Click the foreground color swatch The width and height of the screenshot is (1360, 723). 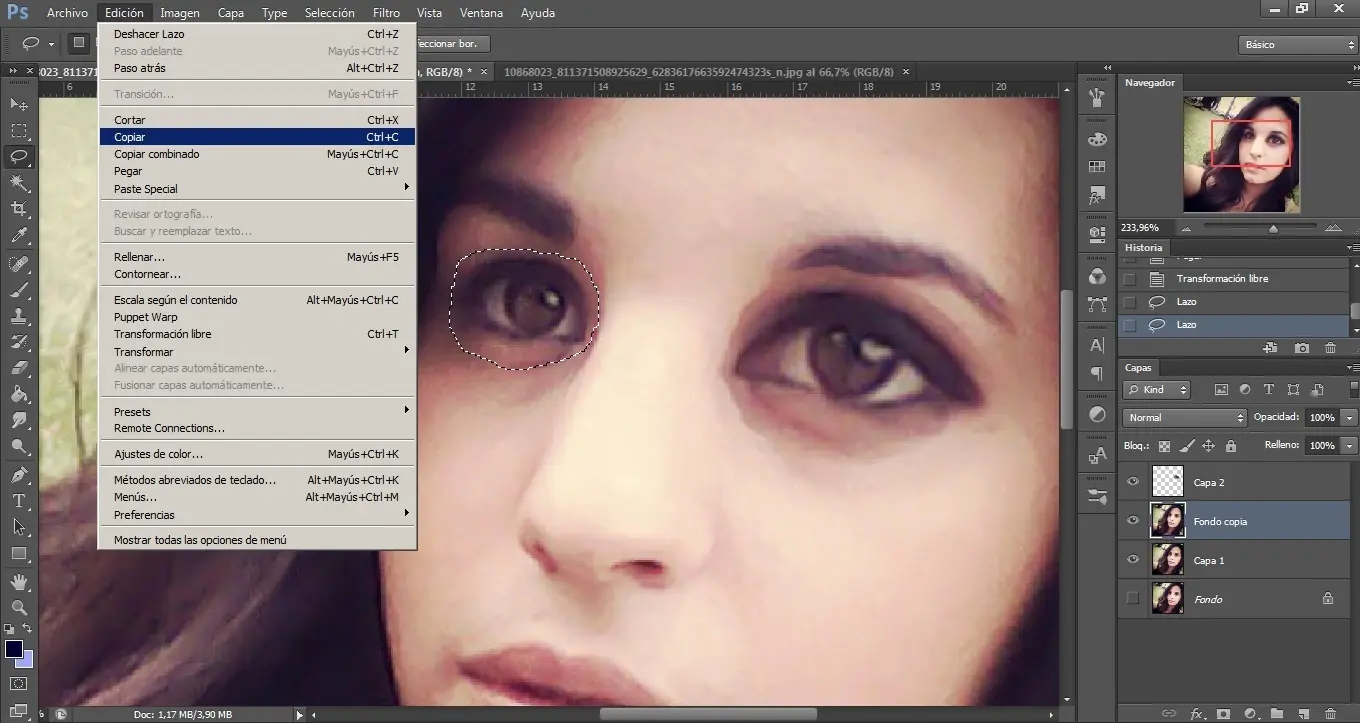[x=14, y=649]
